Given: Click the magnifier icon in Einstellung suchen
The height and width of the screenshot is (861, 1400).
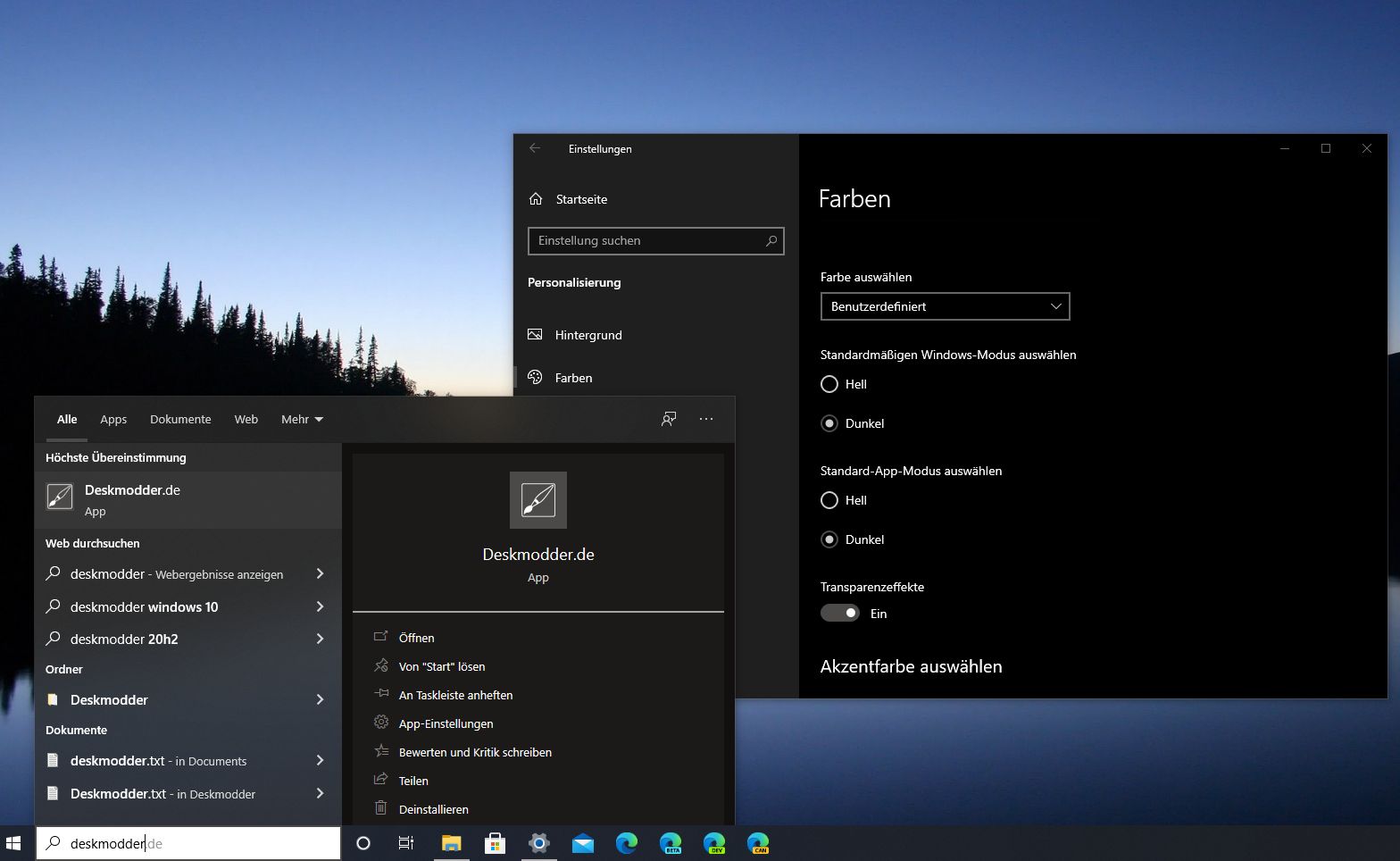Looking at the screenshot, I should (771, 240).
